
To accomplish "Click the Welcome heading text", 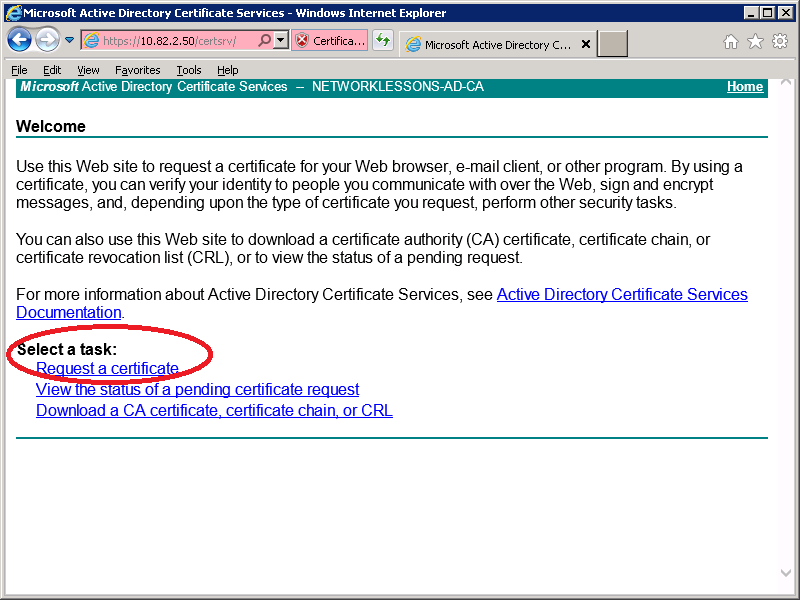I will pyautogui.click(x=51, y=126).
